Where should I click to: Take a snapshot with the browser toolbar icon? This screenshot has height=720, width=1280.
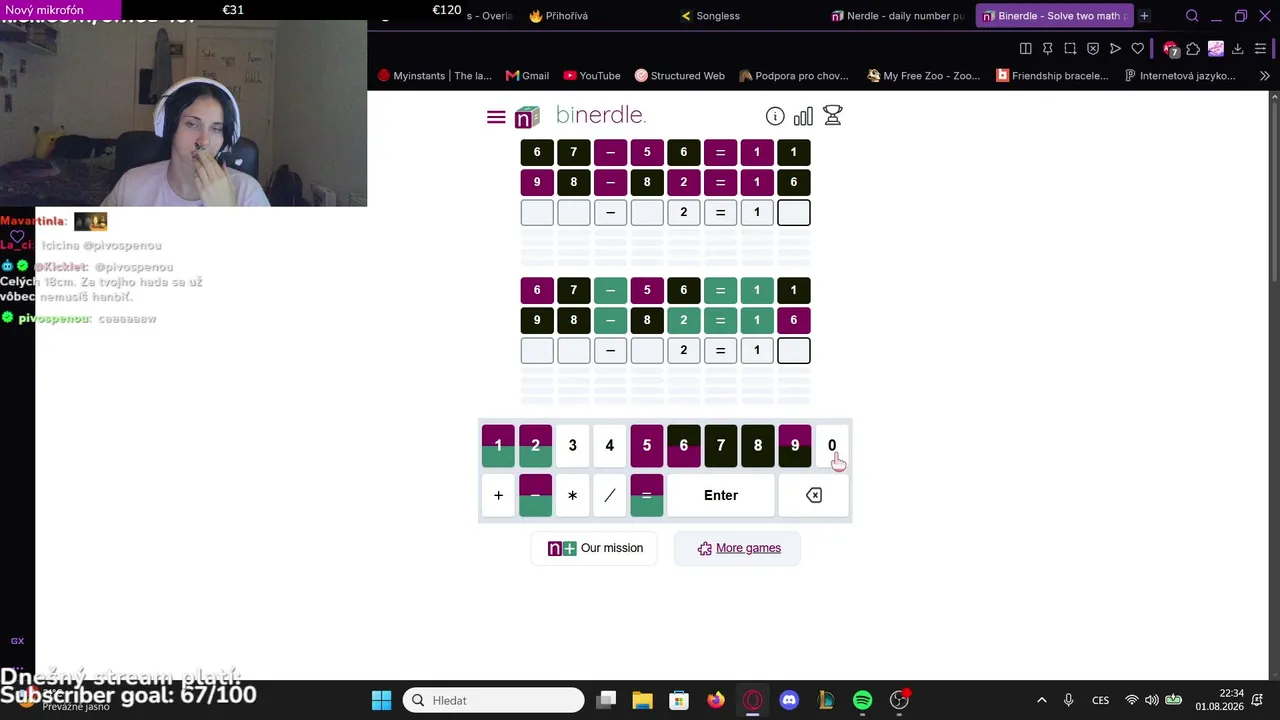[x=1070, y=48]
